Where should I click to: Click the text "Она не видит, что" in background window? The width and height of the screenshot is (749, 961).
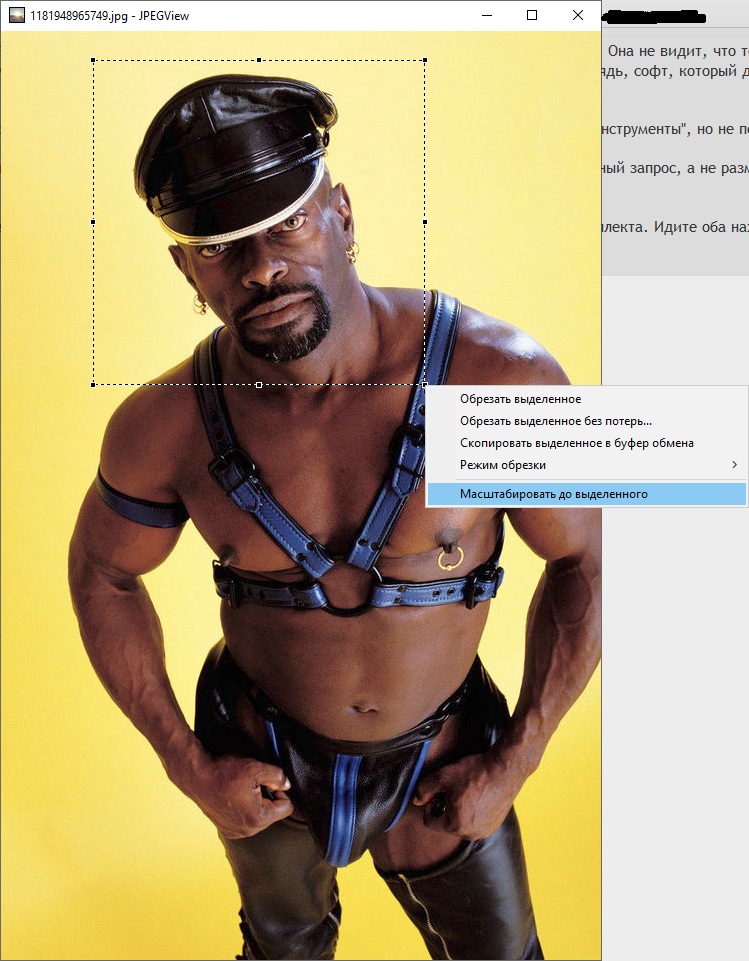[672, 51]
